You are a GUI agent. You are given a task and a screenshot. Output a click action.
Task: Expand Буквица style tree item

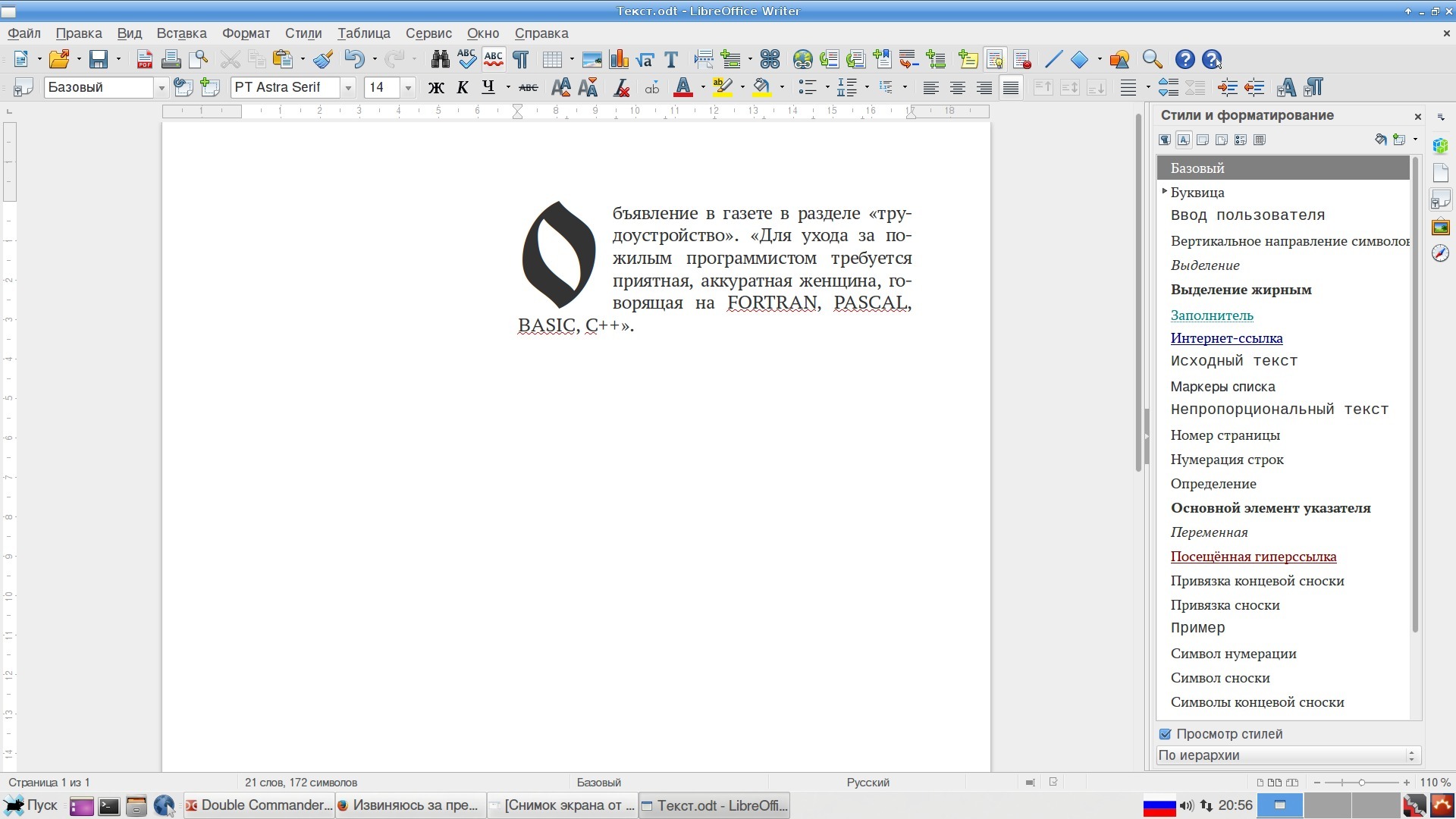(x=1165, y=192)
